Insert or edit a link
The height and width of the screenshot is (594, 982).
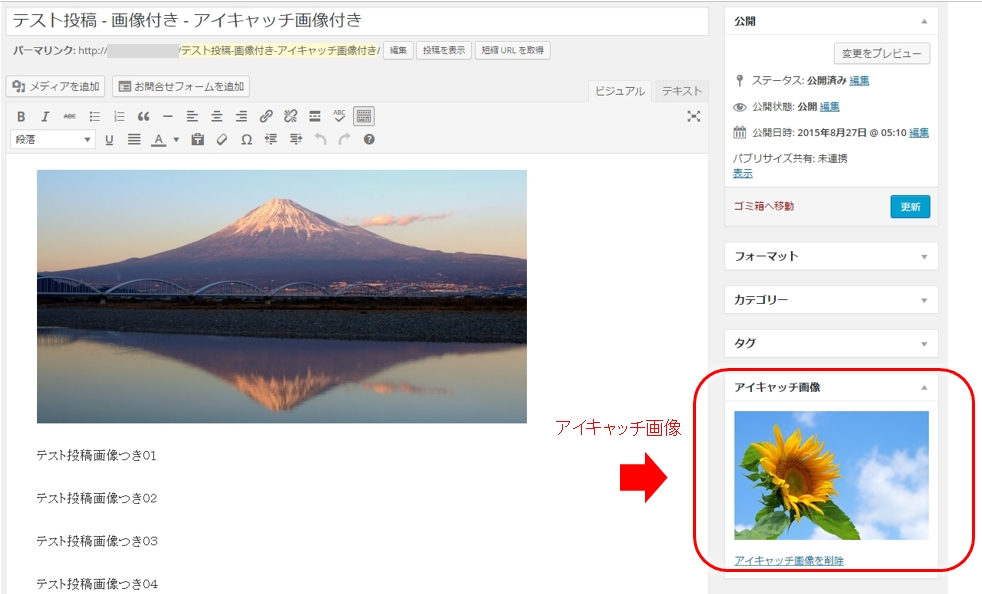266,117
